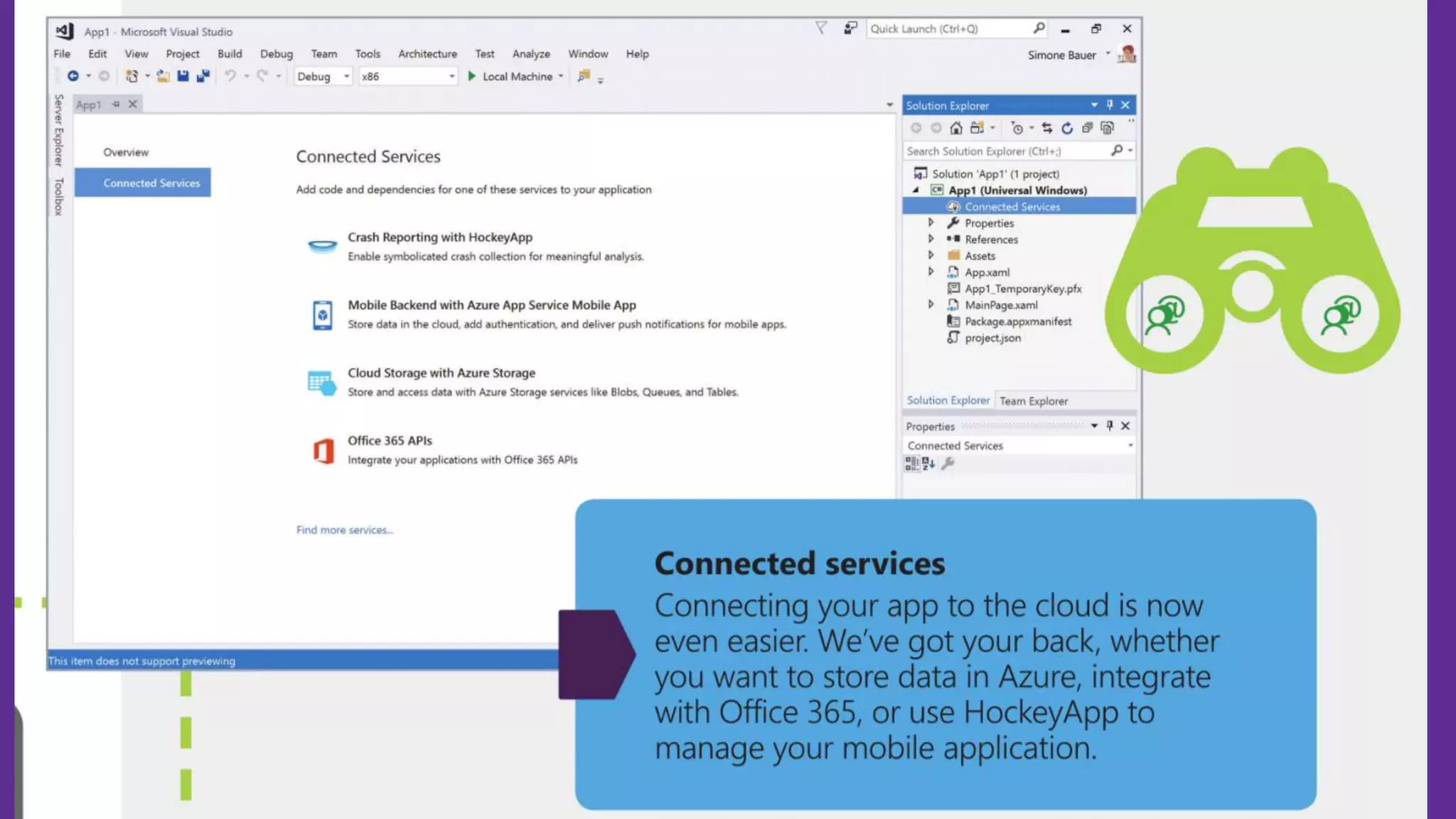Select Office 365 APIs service
The image size is (1456, 819).
coord(390,441)
